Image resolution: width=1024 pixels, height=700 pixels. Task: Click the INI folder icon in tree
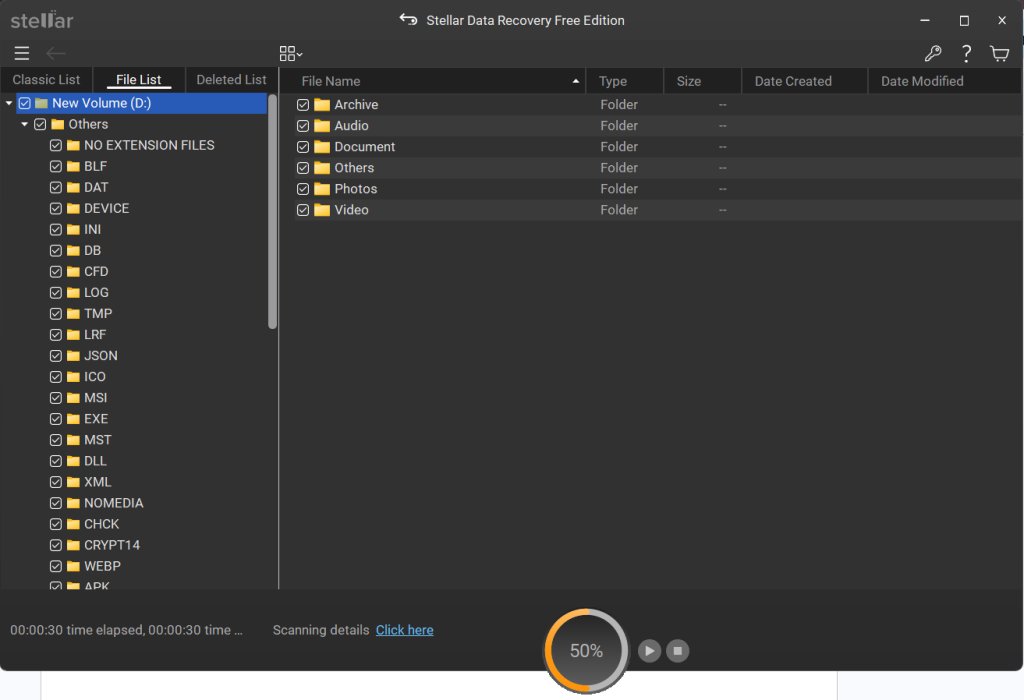(73, 229)
